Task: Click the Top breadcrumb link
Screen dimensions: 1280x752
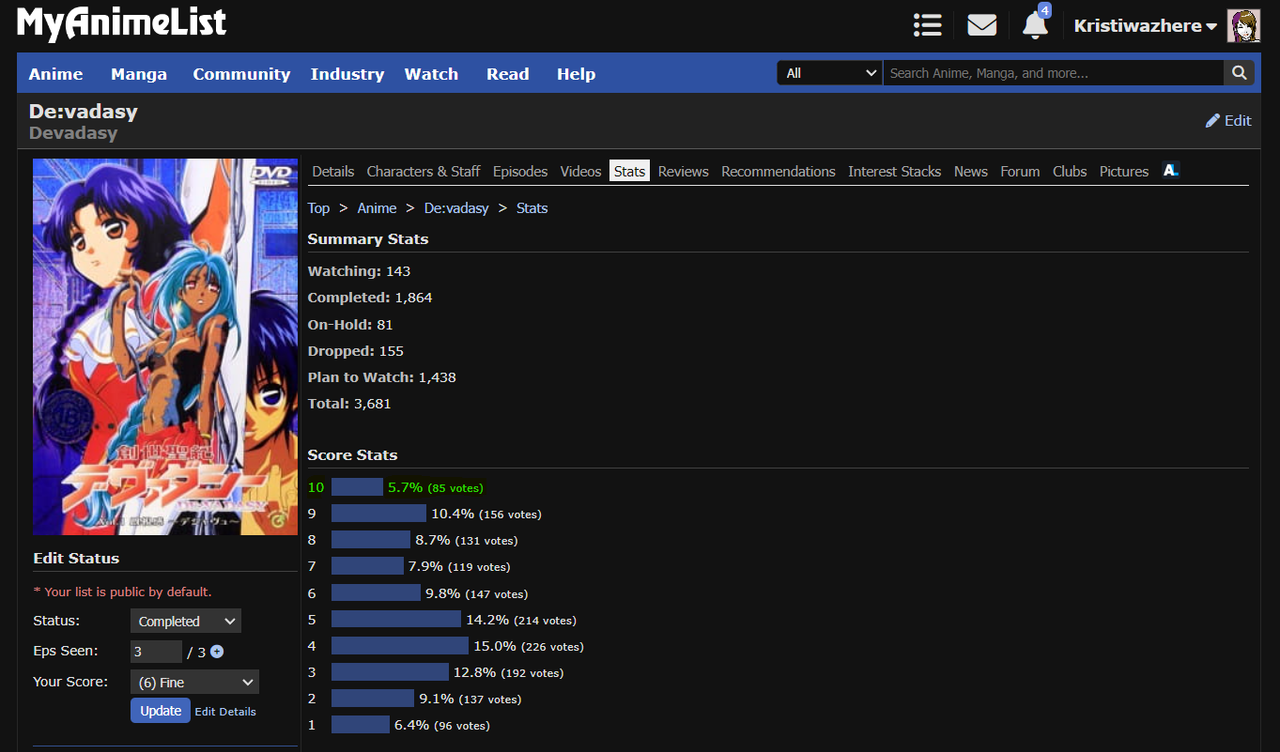Action: pyautogui.click(x=318, y=208)
